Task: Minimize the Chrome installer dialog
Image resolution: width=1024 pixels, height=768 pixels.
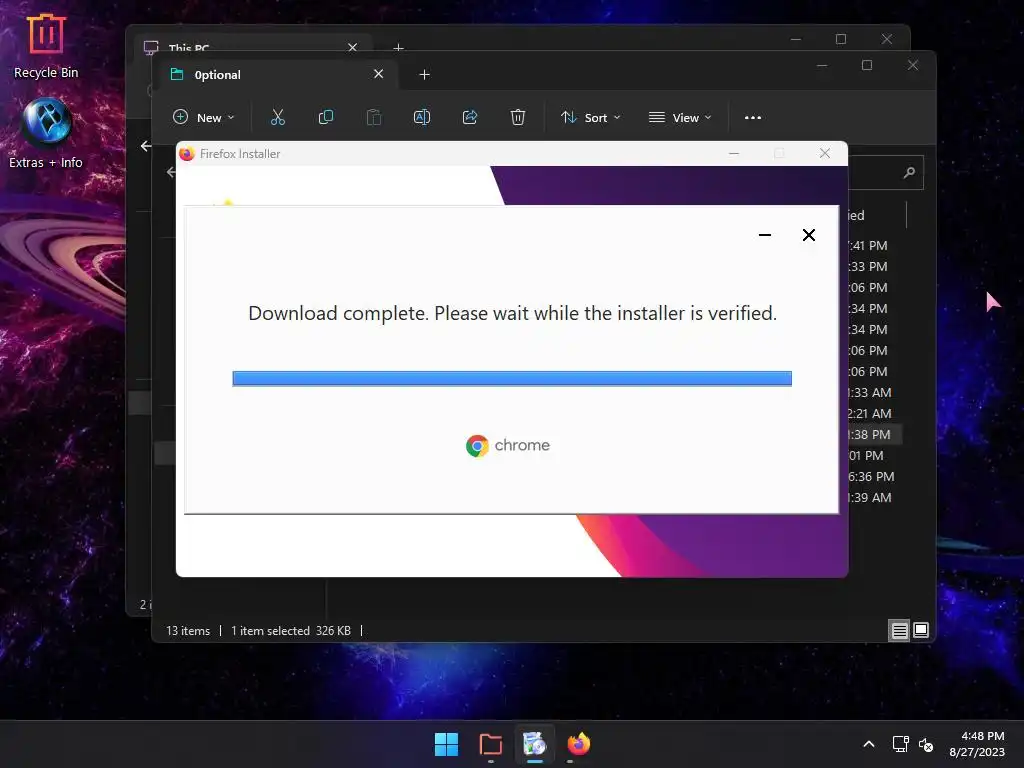Action: [x=765, y=235]
